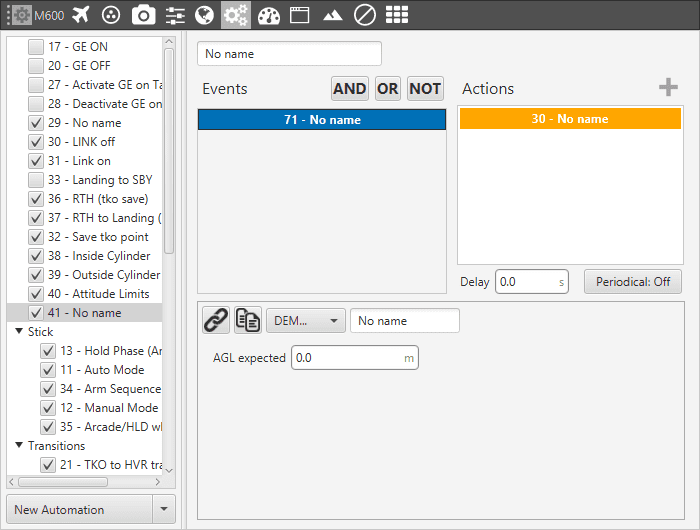The height and width of the screenshot is (530, 700).
Task: Open the sliders control settings icon
Action: (x=175, y=14)
